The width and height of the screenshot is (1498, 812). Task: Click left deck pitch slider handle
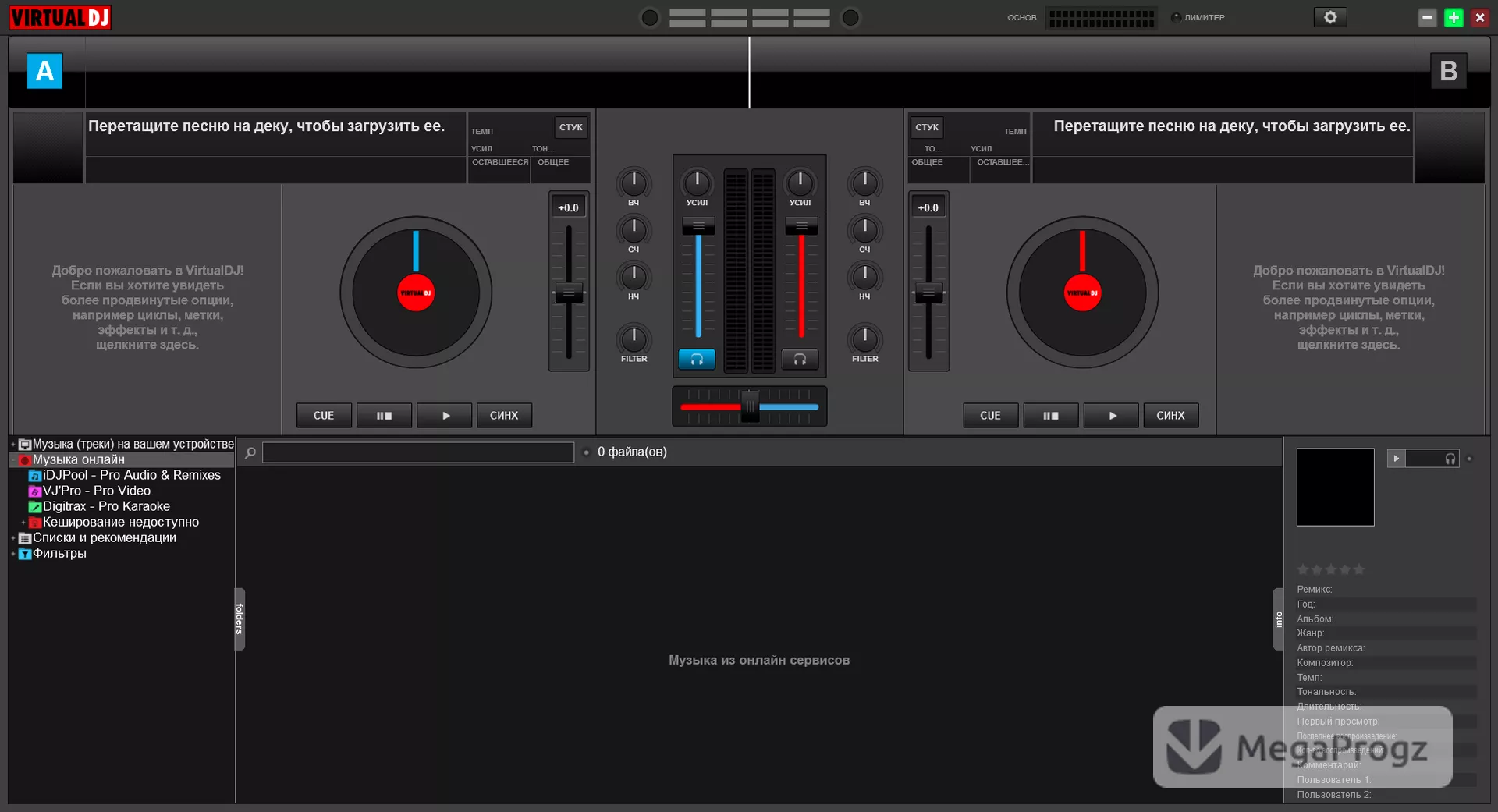(569, 293)
